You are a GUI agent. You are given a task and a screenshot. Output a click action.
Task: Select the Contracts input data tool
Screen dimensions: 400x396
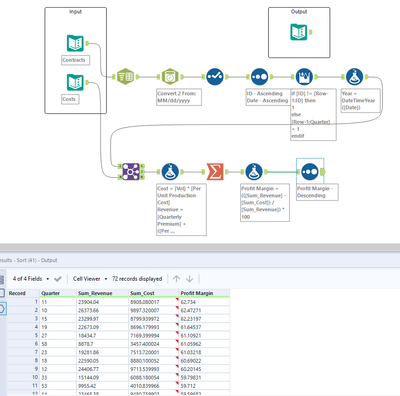pyautogui.click(x=75, y=43)
